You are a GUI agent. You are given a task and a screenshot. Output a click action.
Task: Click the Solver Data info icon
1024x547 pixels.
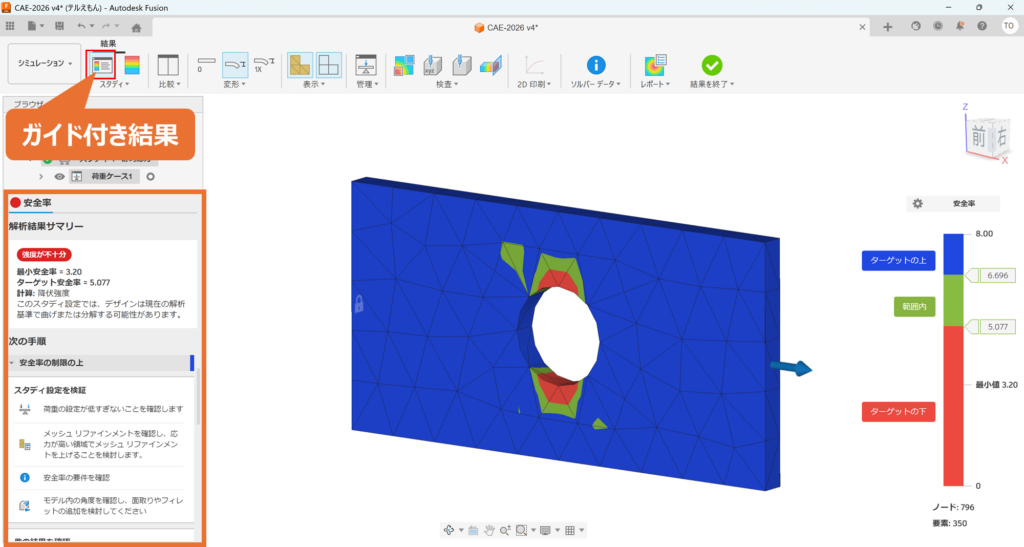[596, 65]
